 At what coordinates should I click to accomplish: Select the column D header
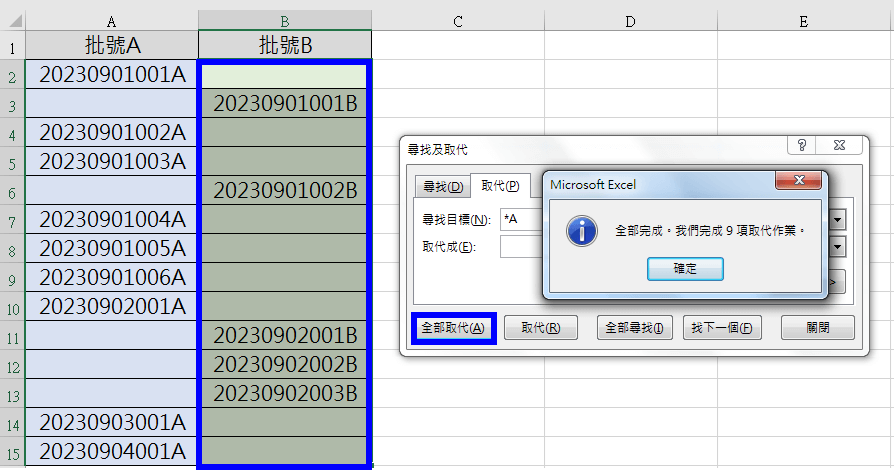631,20
